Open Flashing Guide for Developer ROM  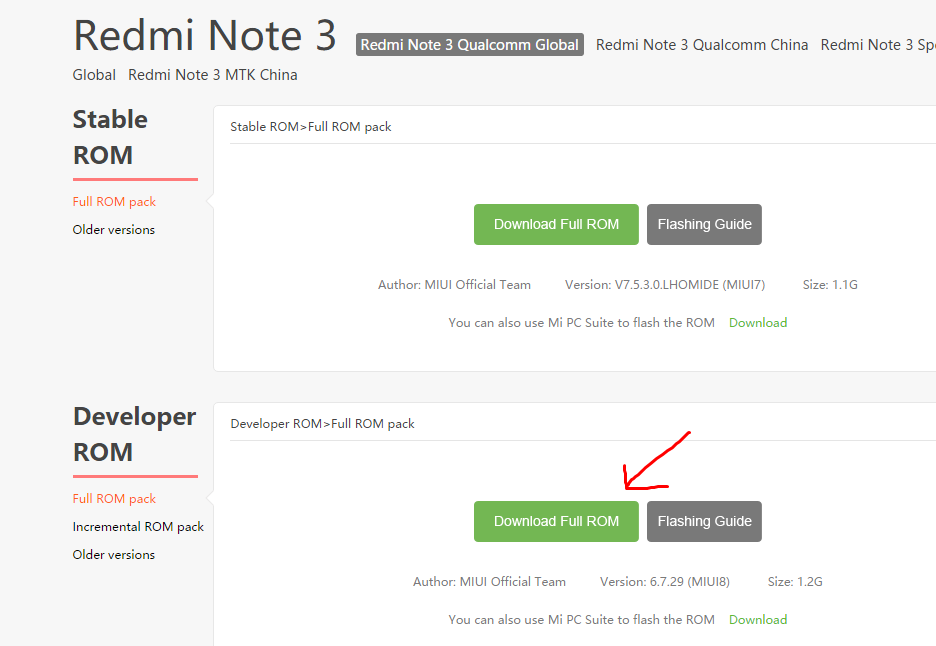click(704, 521)
